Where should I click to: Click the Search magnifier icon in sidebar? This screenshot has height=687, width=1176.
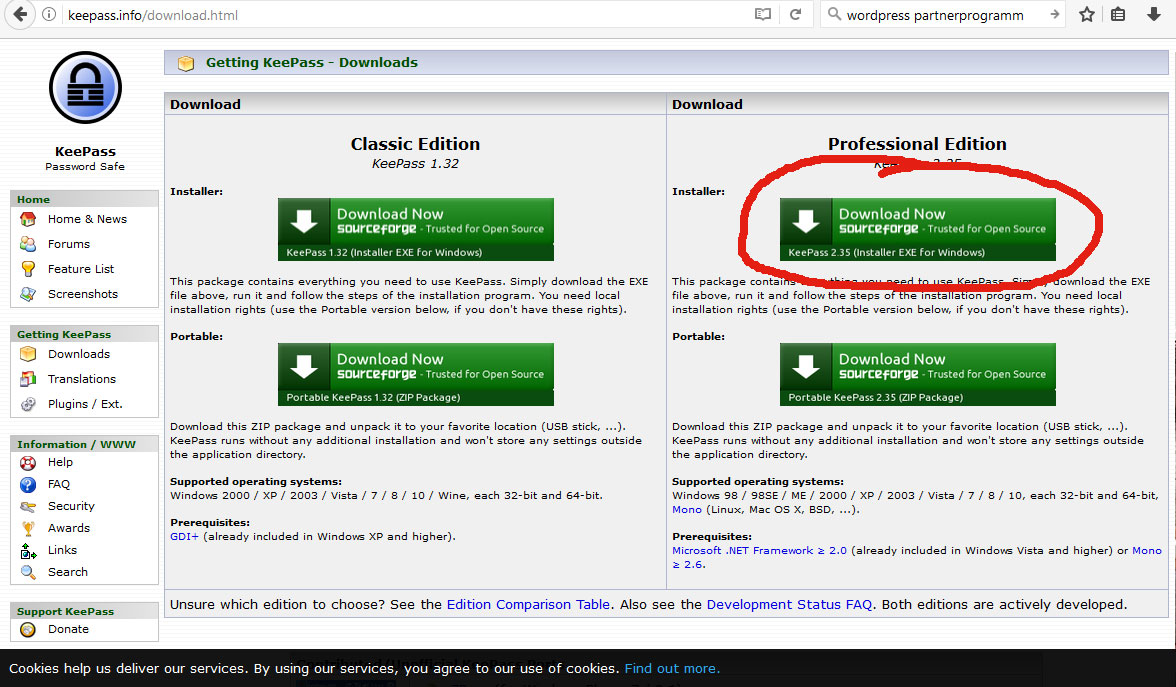pos(28,572)
